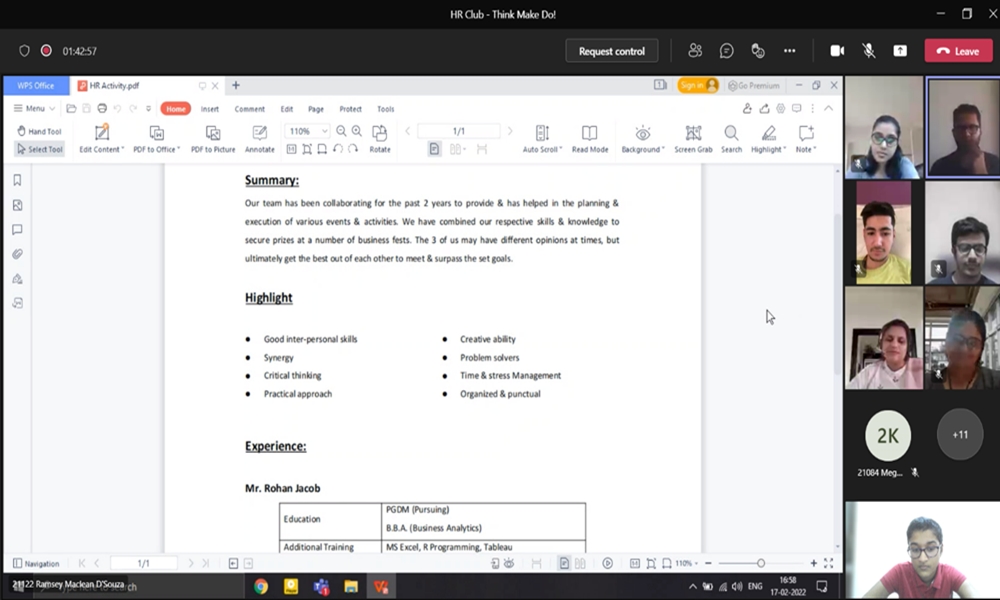Open the Edit ribbon tab
The height and width of the screenshot is (600, 1000).
click(x=287, y=109)
